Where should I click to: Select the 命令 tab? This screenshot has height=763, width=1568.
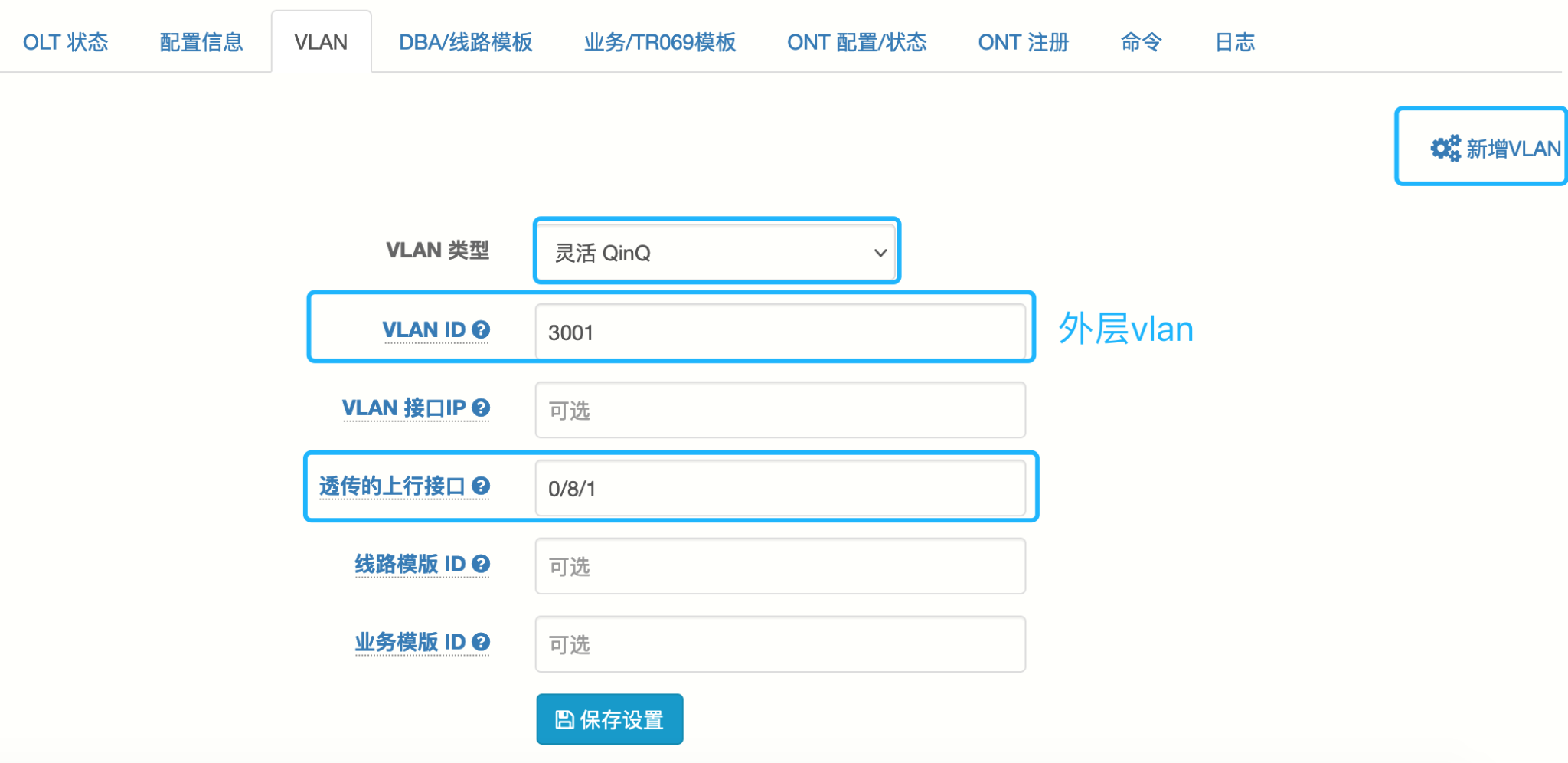[x=1141, y=42]
